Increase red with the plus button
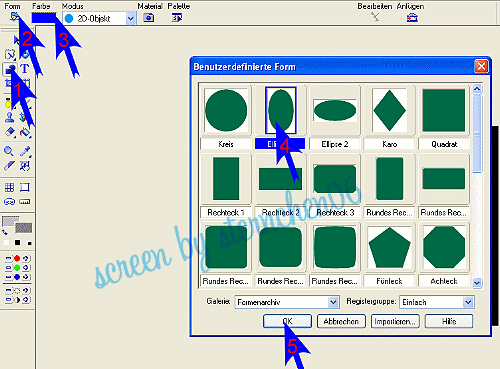Viewport: 500px width, 369px height. point(26,258)
